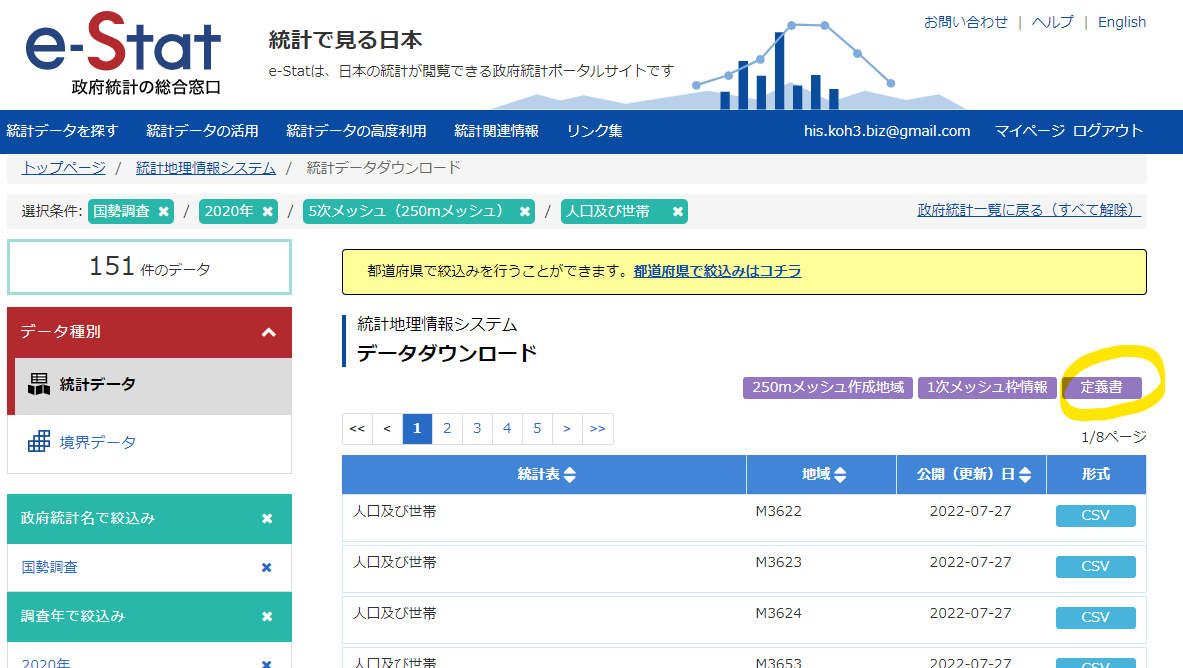Open the 統計データを探す menu
Viewport: 1183px width, 668px height.
tap(63, 131)
